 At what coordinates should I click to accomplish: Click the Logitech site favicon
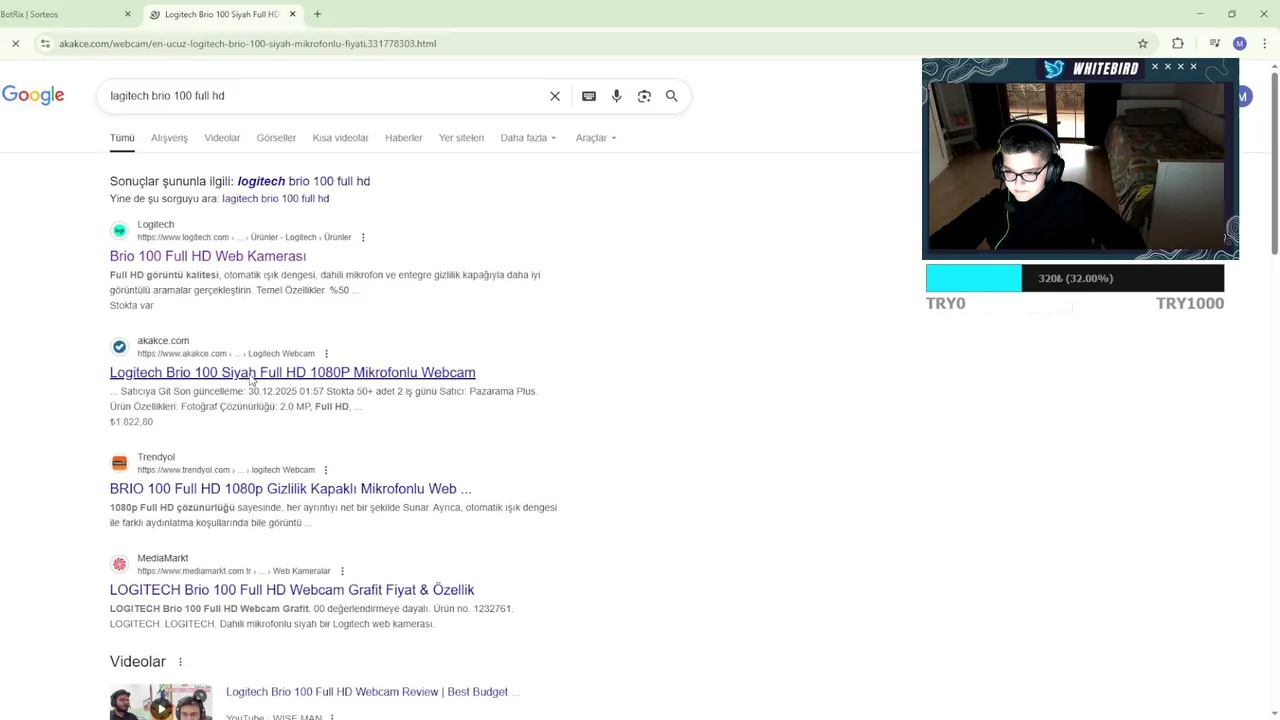119,230
